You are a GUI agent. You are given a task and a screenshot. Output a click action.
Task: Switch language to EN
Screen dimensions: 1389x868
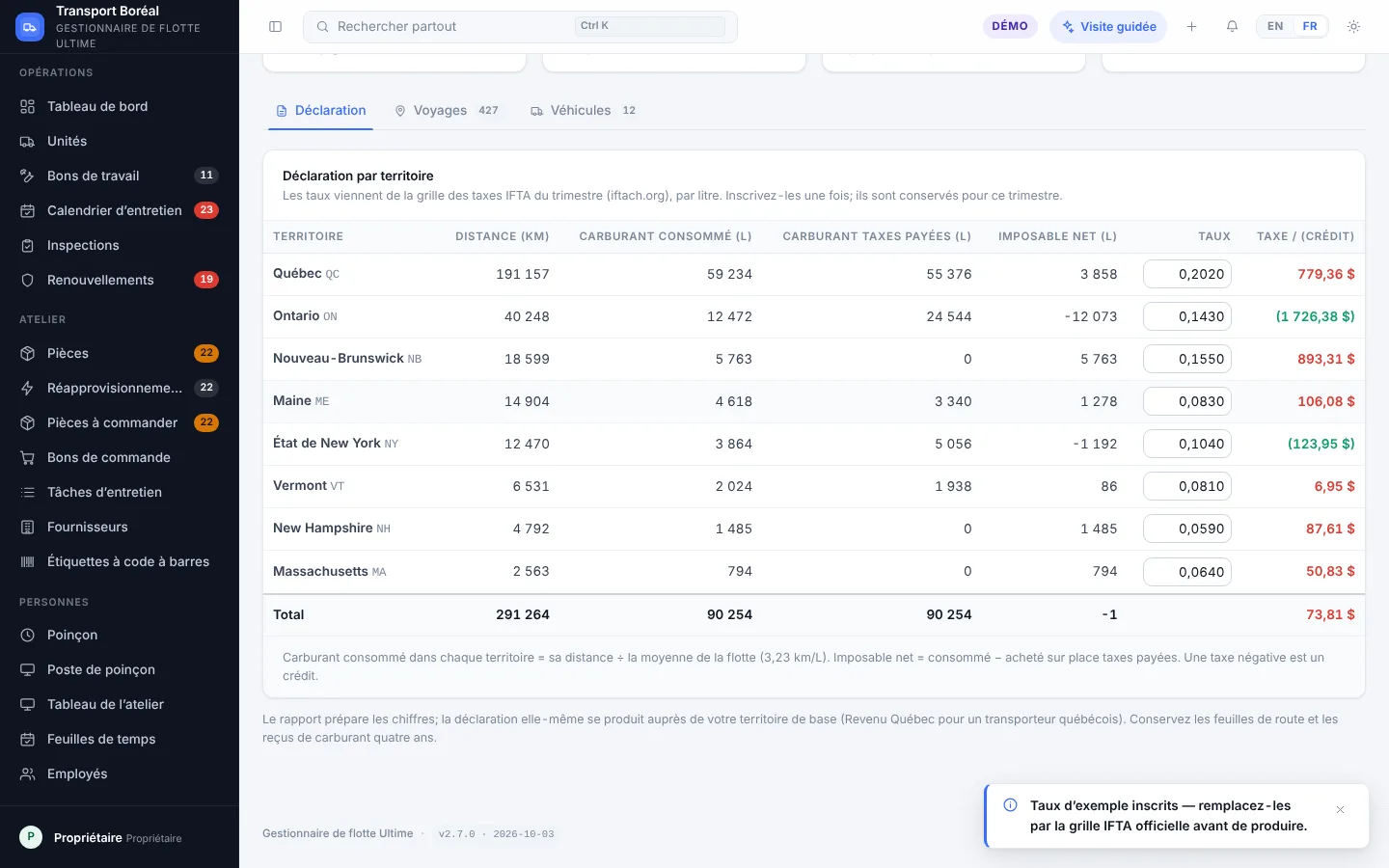click(x=1275, y=26)
